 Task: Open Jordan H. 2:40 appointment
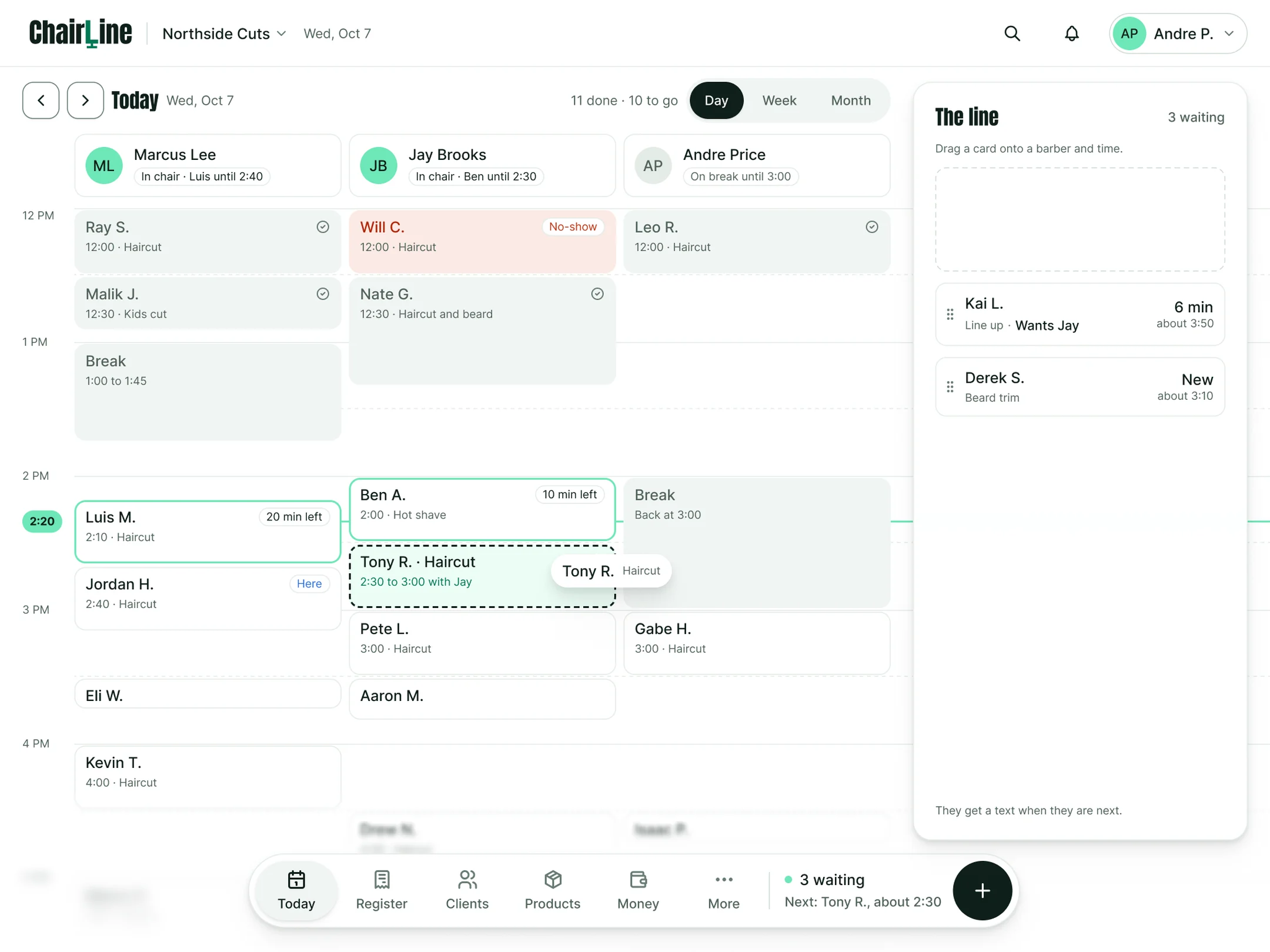(x=208, y=598)
